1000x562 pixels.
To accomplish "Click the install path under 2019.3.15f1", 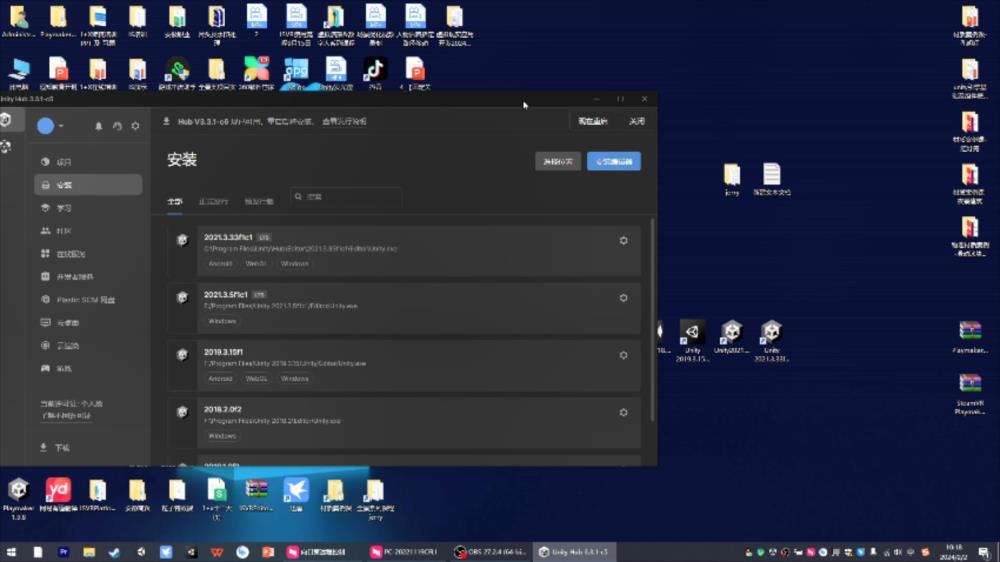I will tap(285, 364).
